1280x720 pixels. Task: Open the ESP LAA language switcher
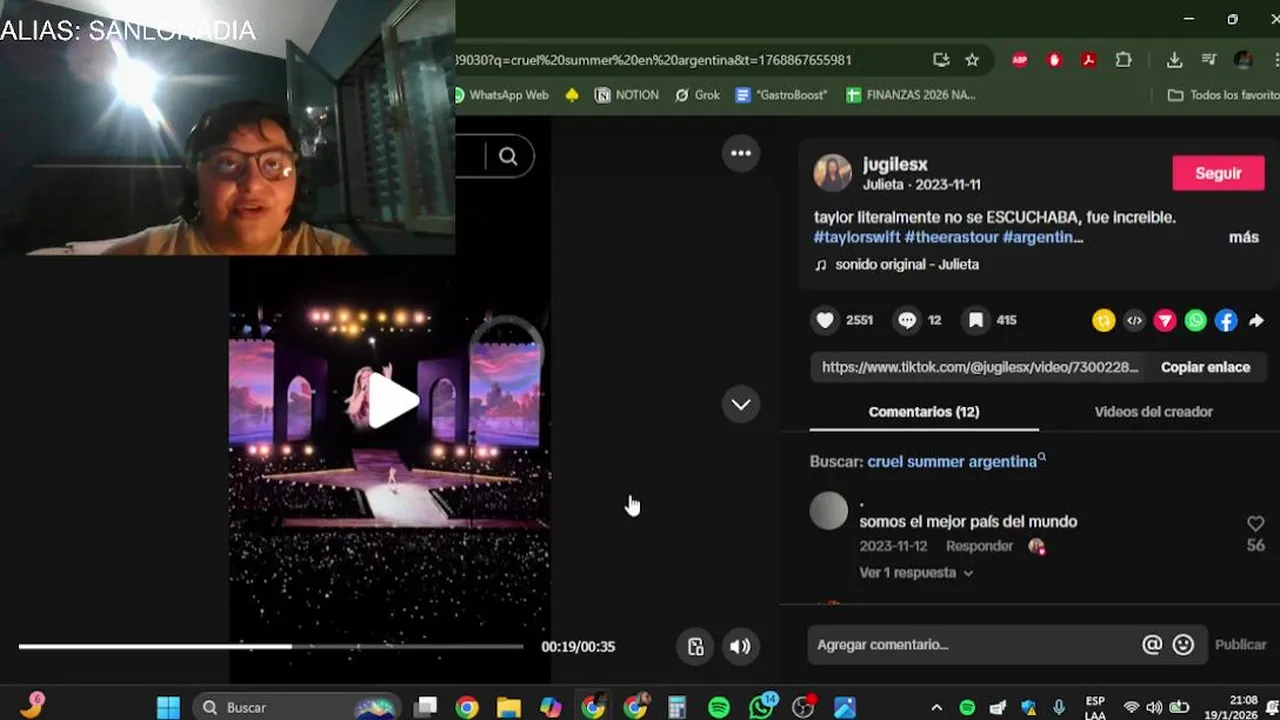click(x=1095, y=707)
